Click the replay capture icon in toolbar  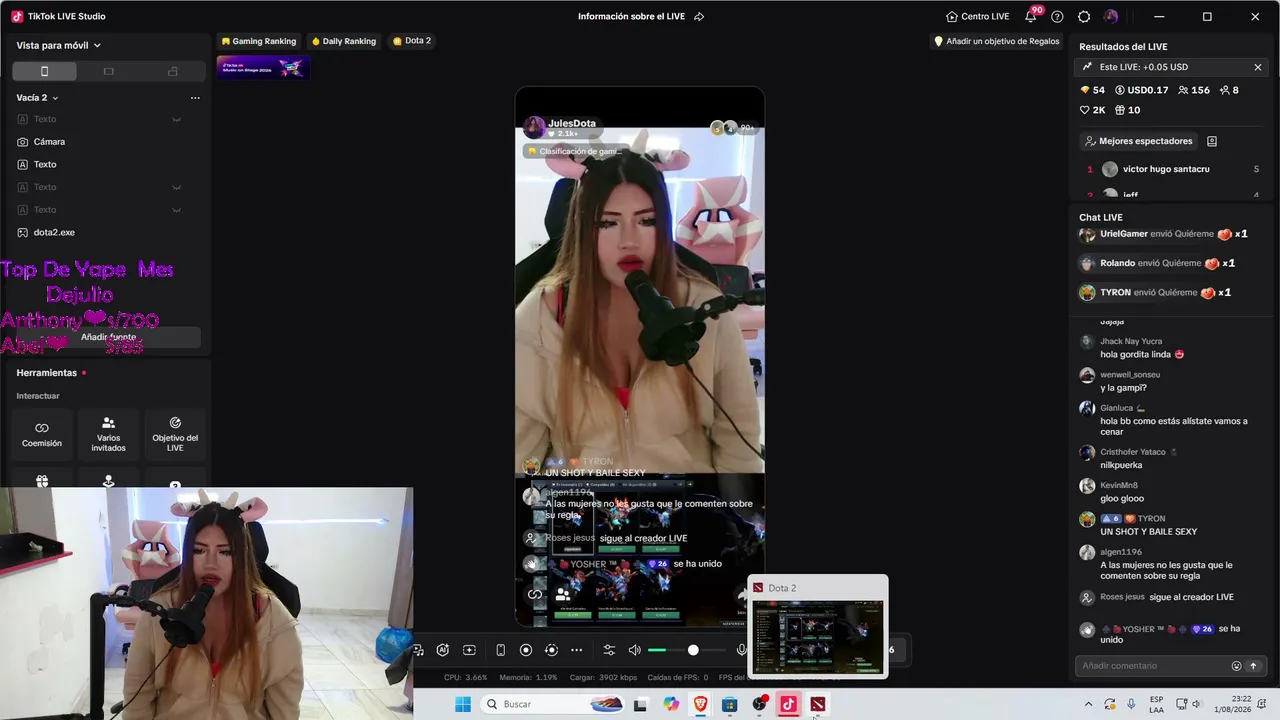[551, 650]
